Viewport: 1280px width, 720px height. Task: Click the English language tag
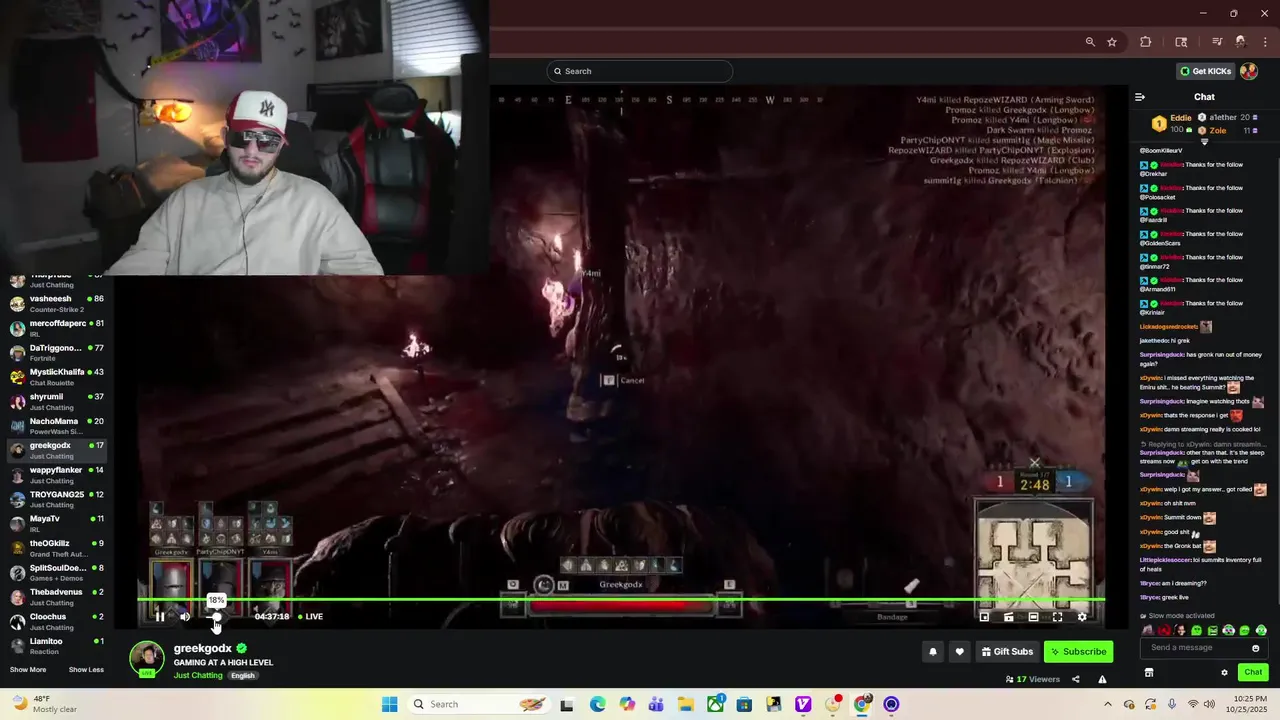coord(243,676)
